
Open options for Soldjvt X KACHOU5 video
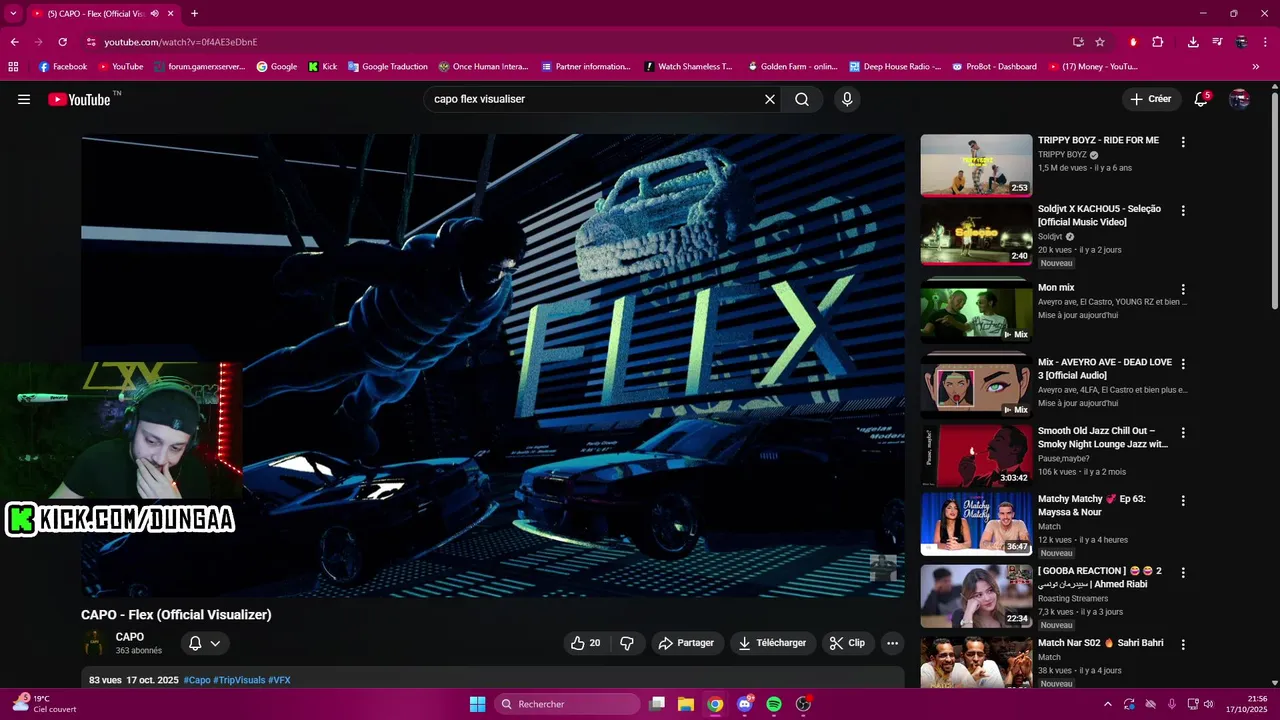coord(1183,211)
